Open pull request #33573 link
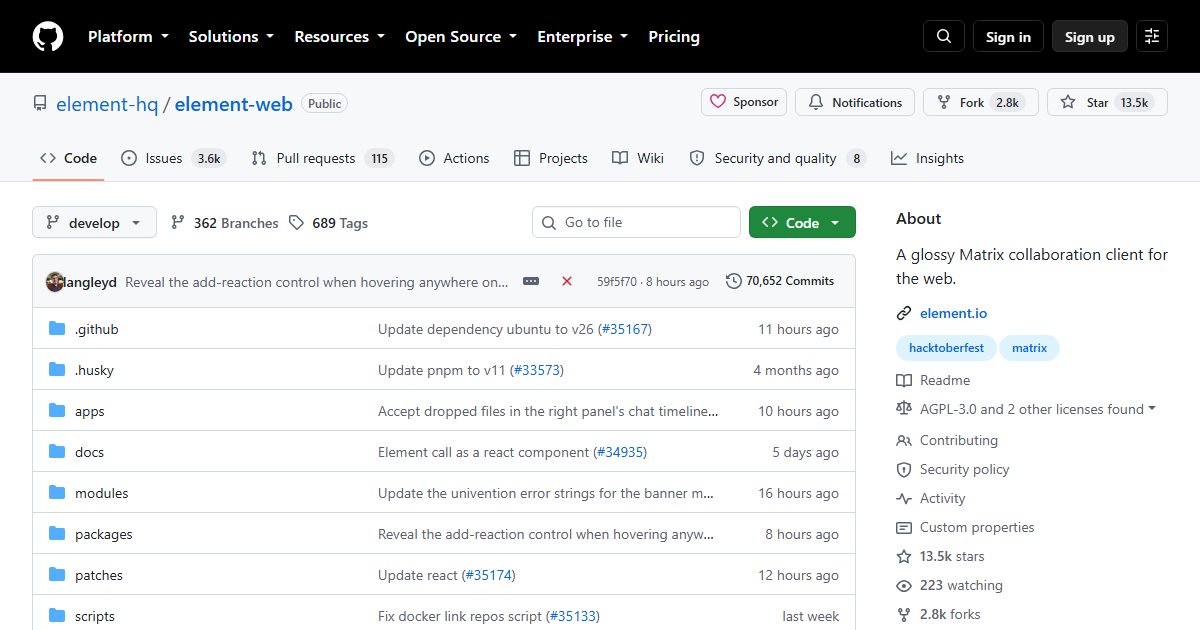Viewport: 1200px width, 630px height. coord(537,370)
